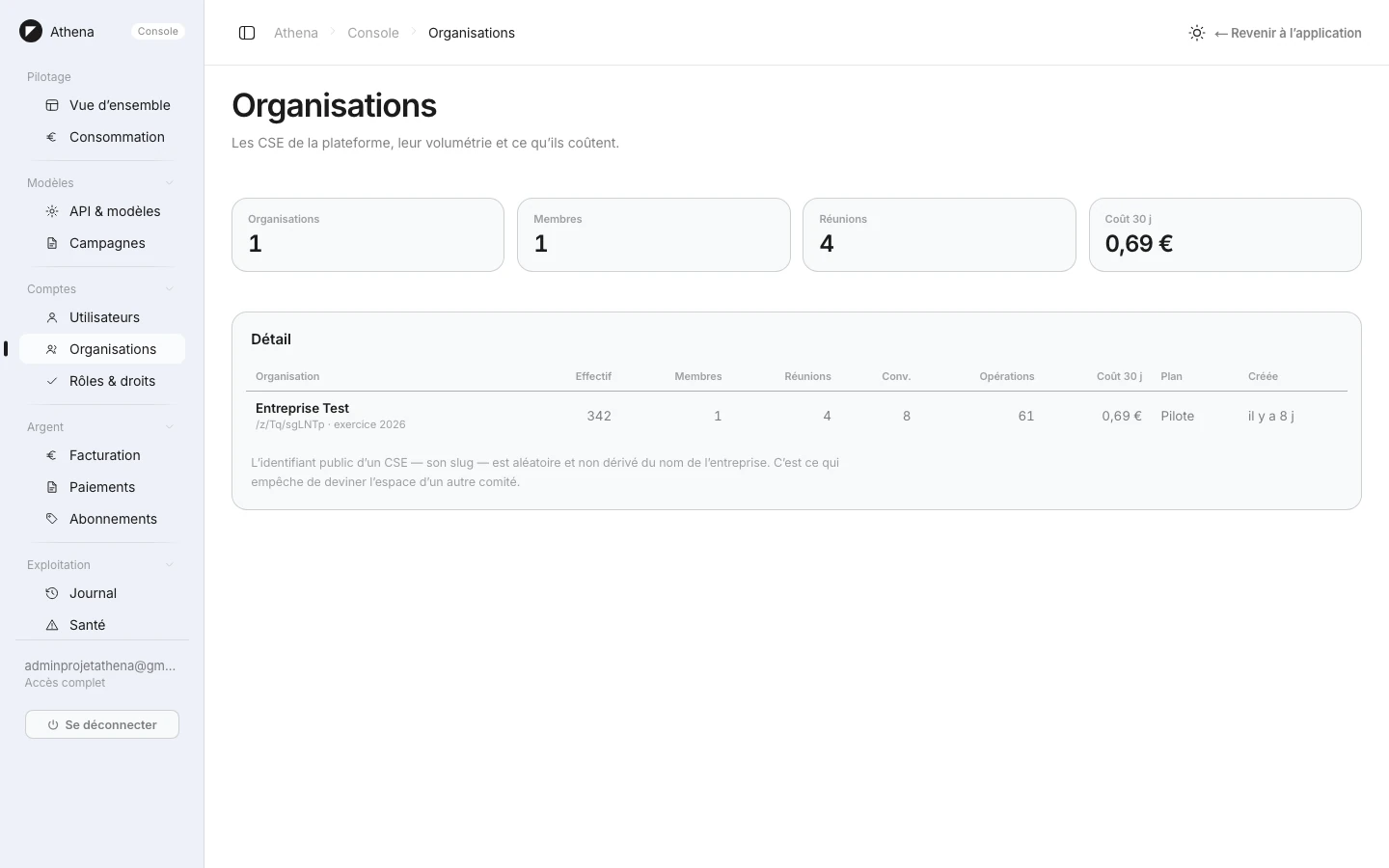Click the Opérations column header
The width and height of the screenshot is (1389, 868).
click(x=1007, y=376)
